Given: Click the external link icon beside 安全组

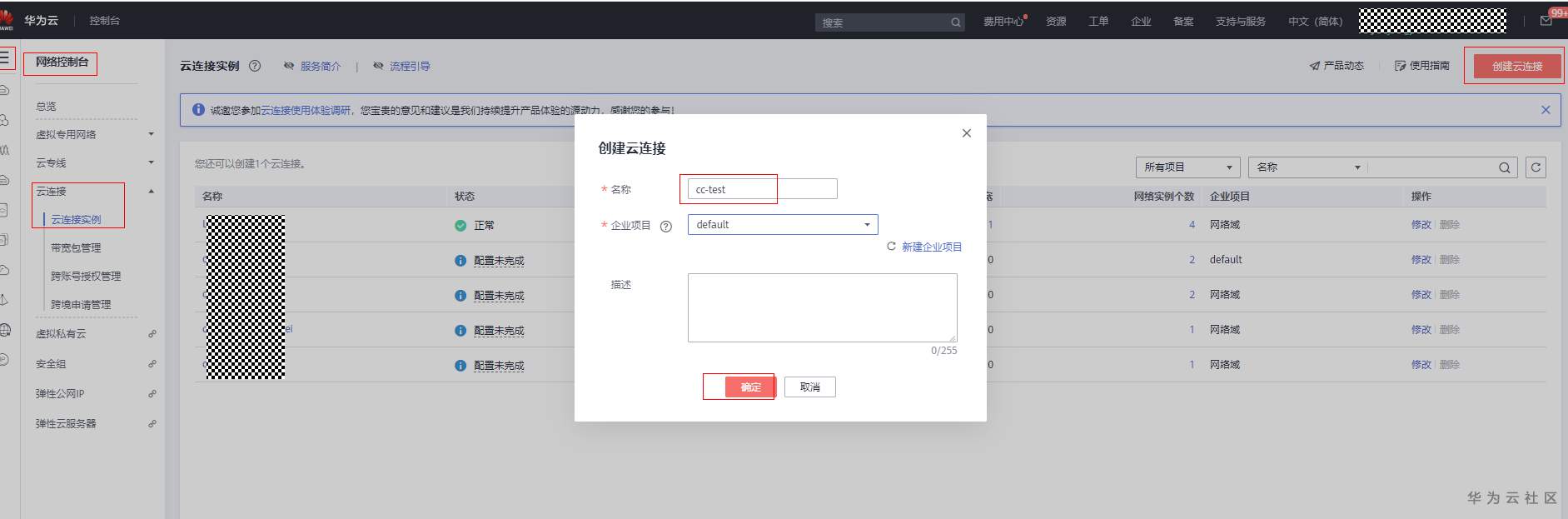Looking at the screenshot, I should (x=152, y=364).
